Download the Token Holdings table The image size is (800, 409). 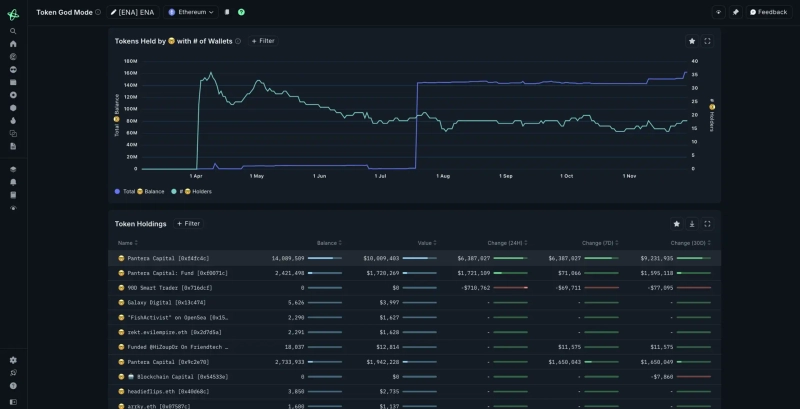[x=692, y=224]
